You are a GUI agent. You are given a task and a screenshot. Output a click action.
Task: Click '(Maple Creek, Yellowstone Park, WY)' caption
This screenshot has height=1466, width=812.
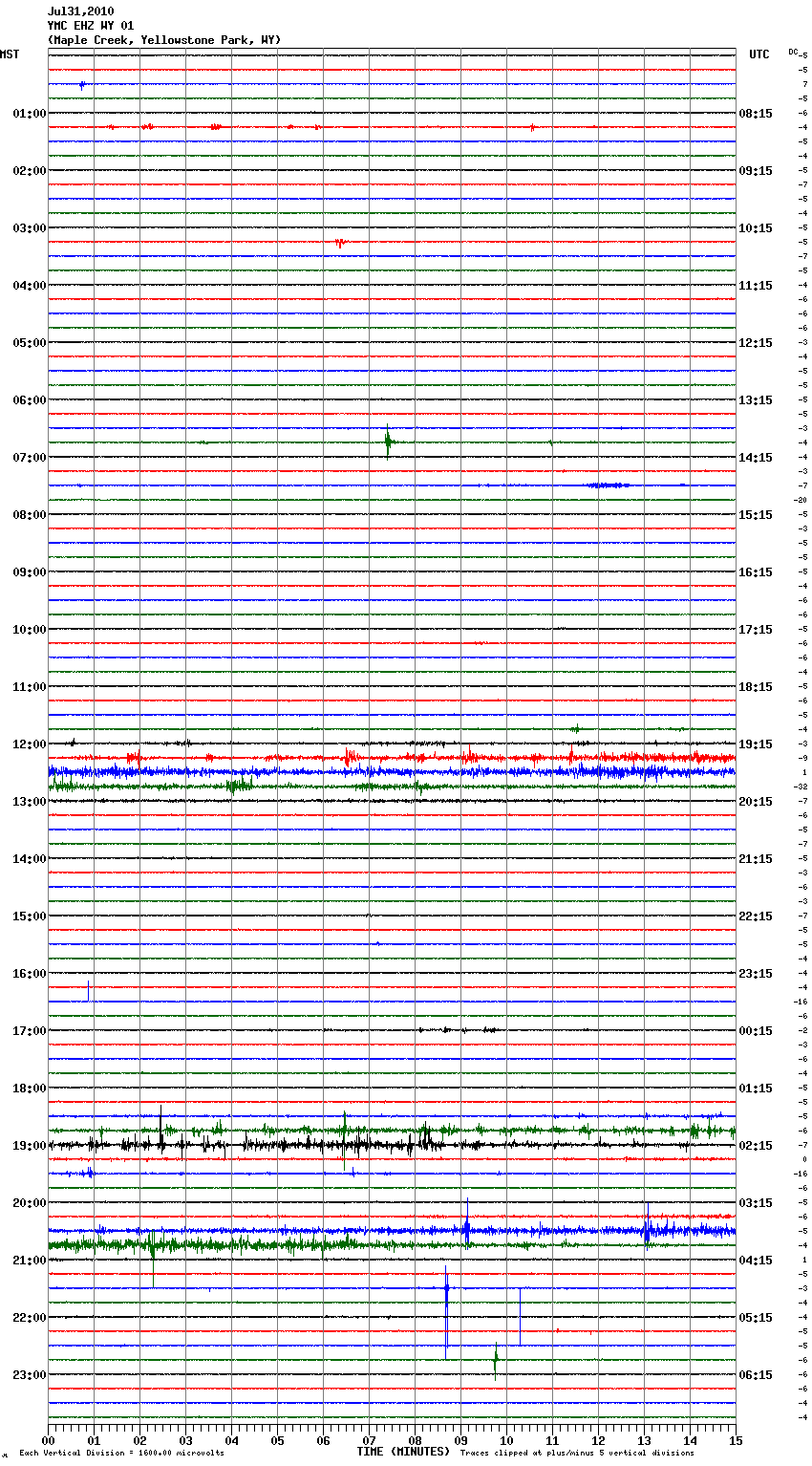point(164,40)
